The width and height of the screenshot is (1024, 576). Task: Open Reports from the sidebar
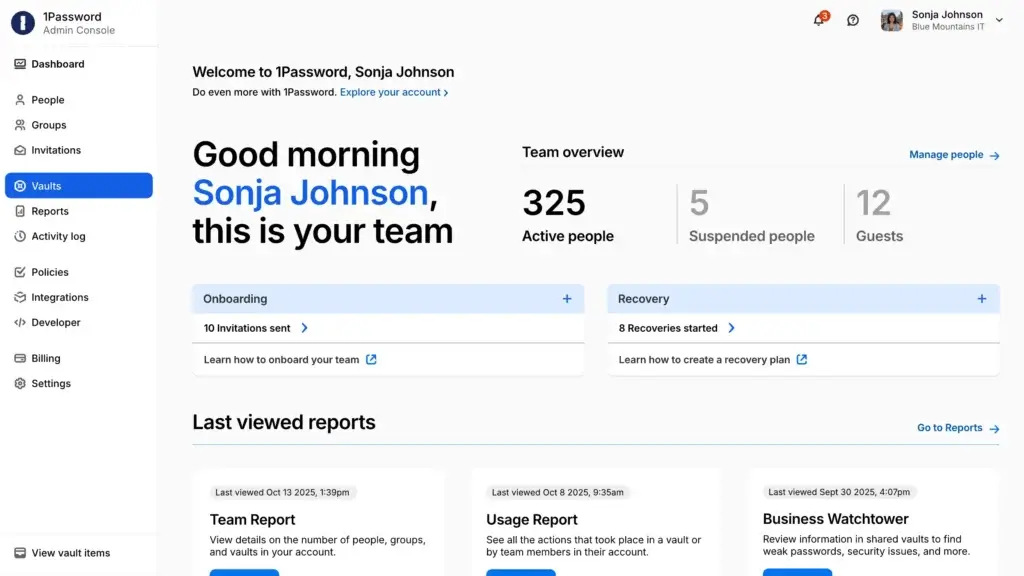[78, 211]
